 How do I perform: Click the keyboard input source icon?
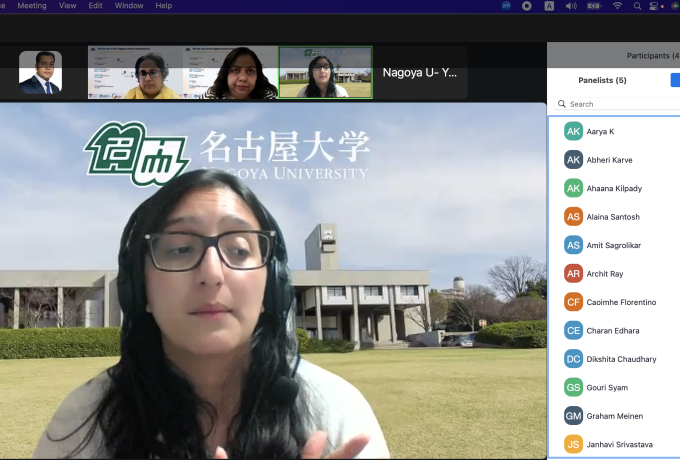550,6
